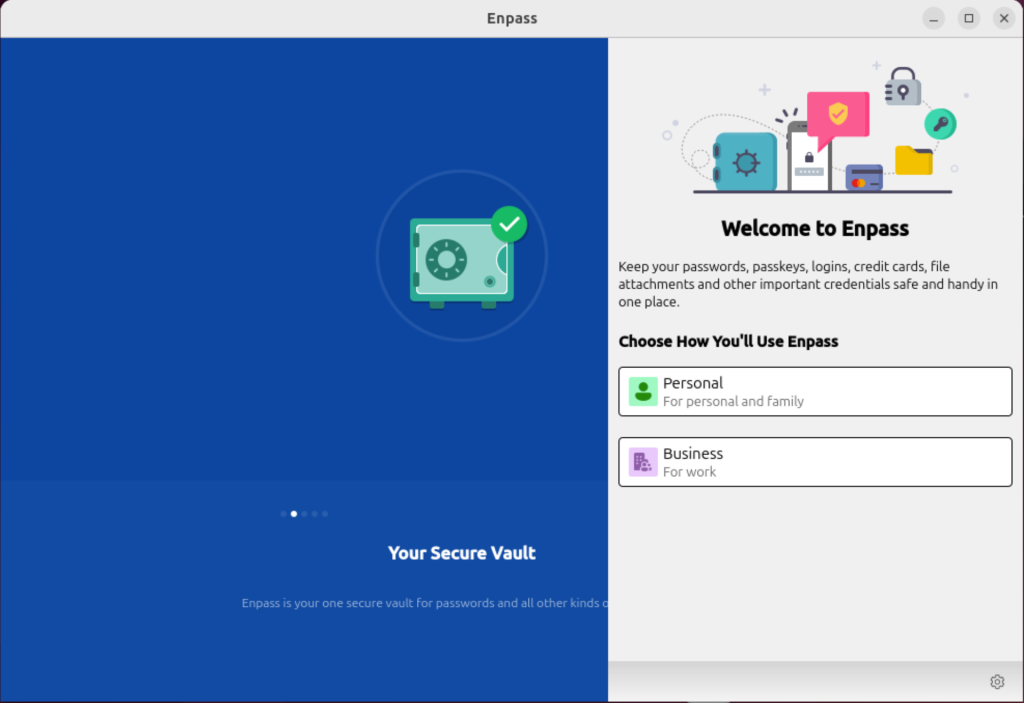Screen dimensions: 1024x703
Task: Click the Enpass title bar label
Action: (511, 17)
